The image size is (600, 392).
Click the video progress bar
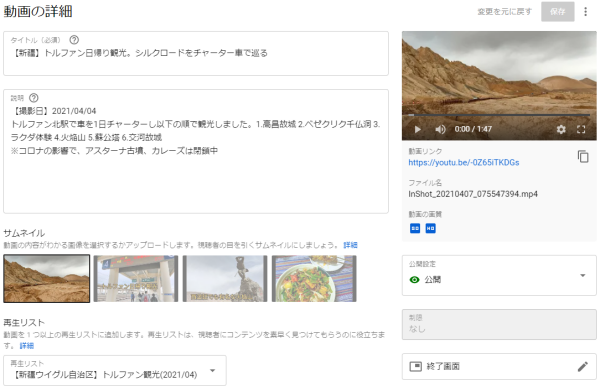499,115
